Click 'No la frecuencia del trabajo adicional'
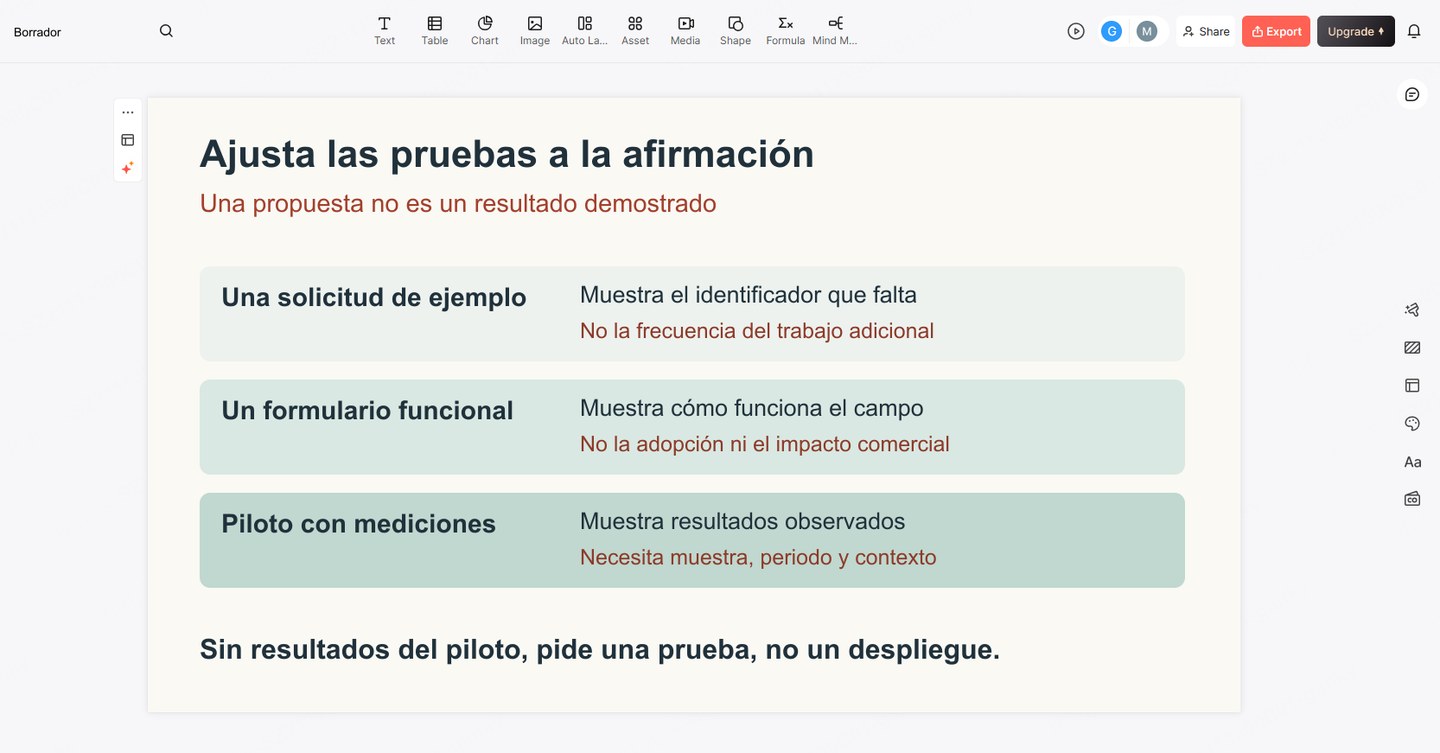Viewport: 1440px width, 753px height. [757, 331]
